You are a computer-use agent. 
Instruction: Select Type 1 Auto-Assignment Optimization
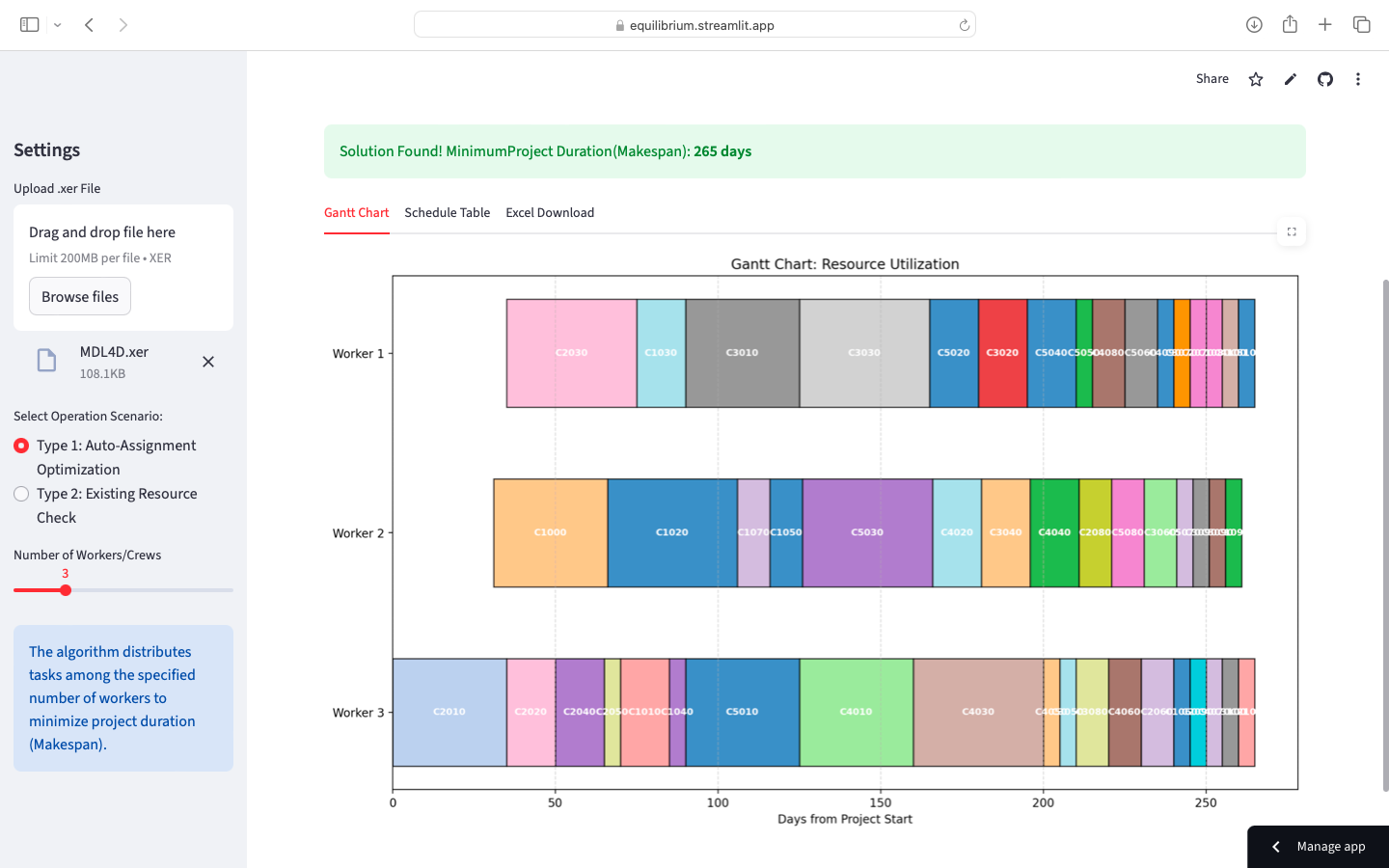21,446
